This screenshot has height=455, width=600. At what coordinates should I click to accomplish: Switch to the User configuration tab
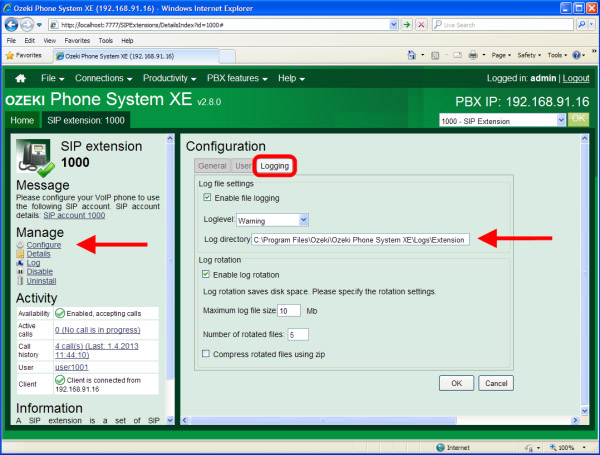[x=243, y=166]
